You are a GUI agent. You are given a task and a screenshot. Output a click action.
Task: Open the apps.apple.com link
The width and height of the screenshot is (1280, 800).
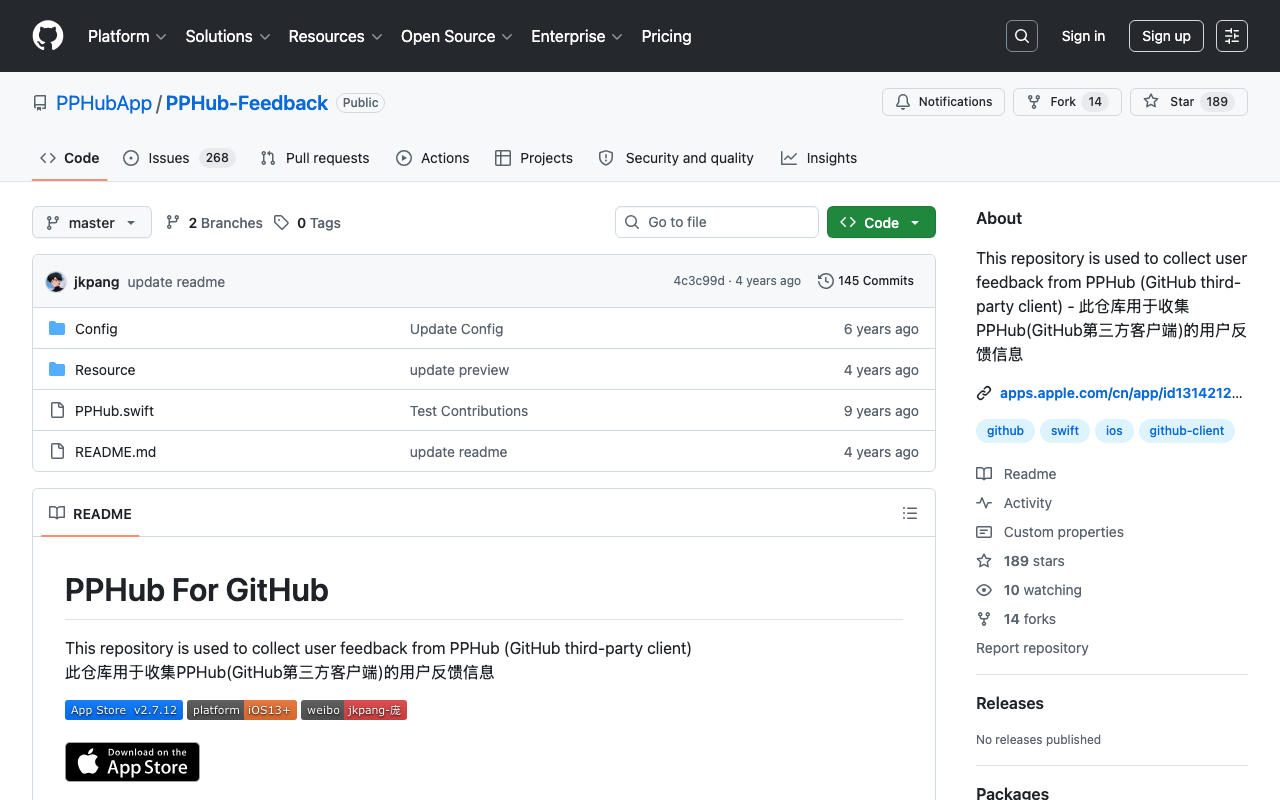point(1121,393)
